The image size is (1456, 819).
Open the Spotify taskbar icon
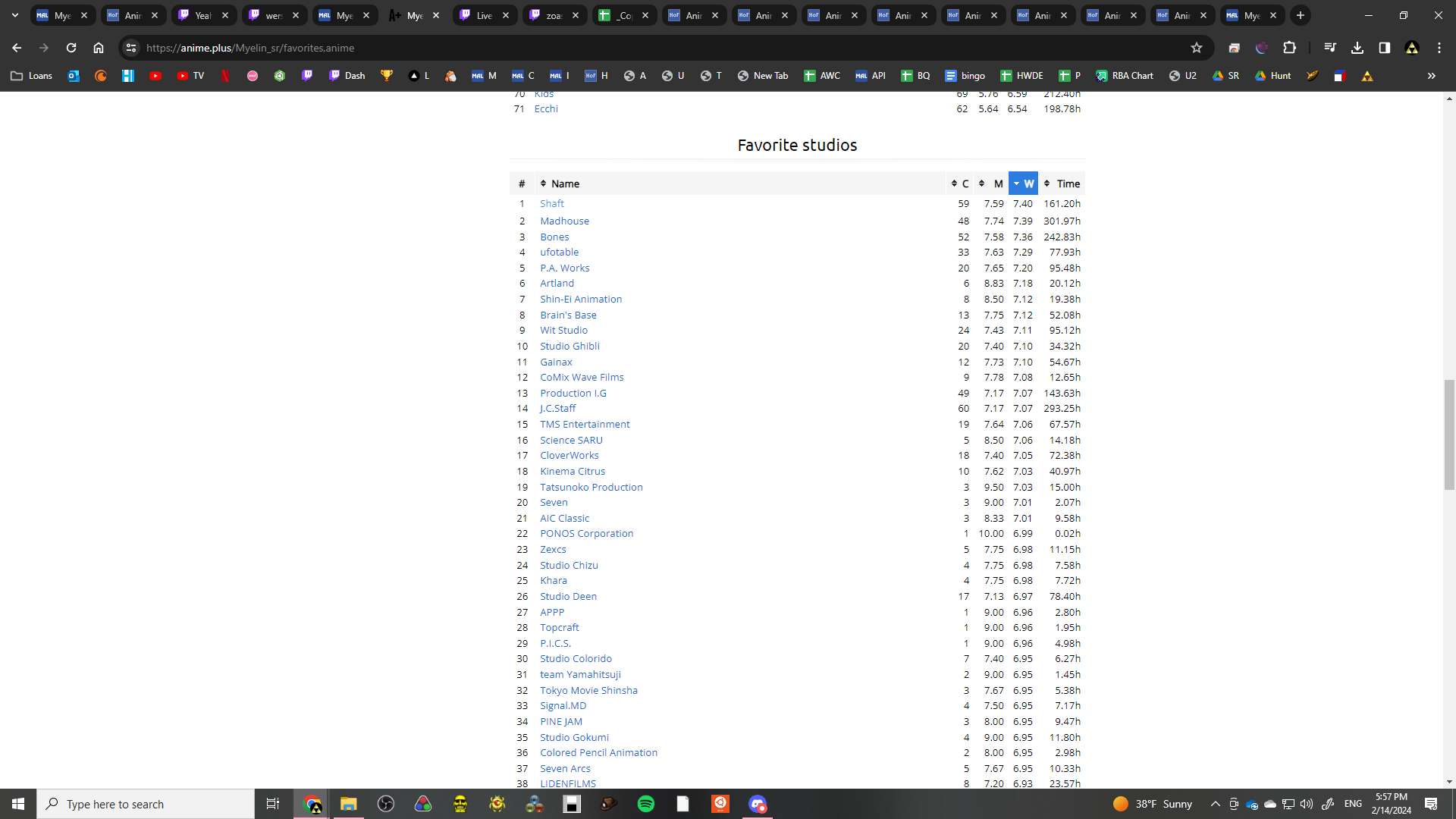[646, 804]
